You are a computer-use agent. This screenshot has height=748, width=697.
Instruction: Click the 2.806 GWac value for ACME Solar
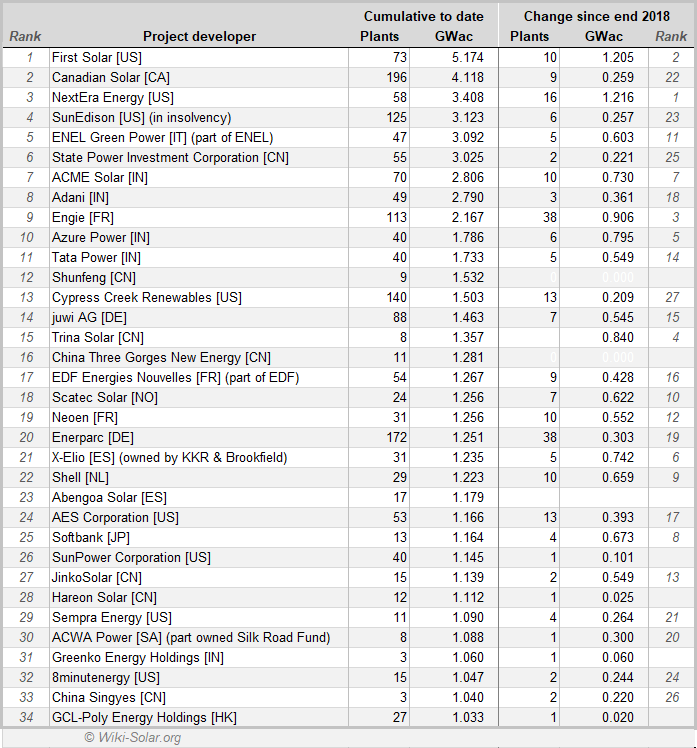click(x=468, y=177)
